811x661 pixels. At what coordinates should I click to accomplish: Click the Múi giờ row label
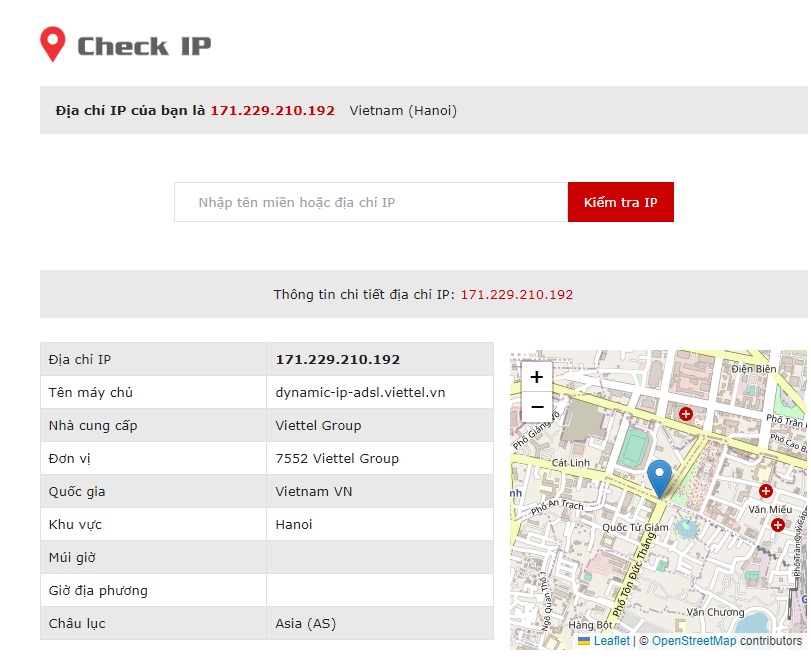click(72, 558)
